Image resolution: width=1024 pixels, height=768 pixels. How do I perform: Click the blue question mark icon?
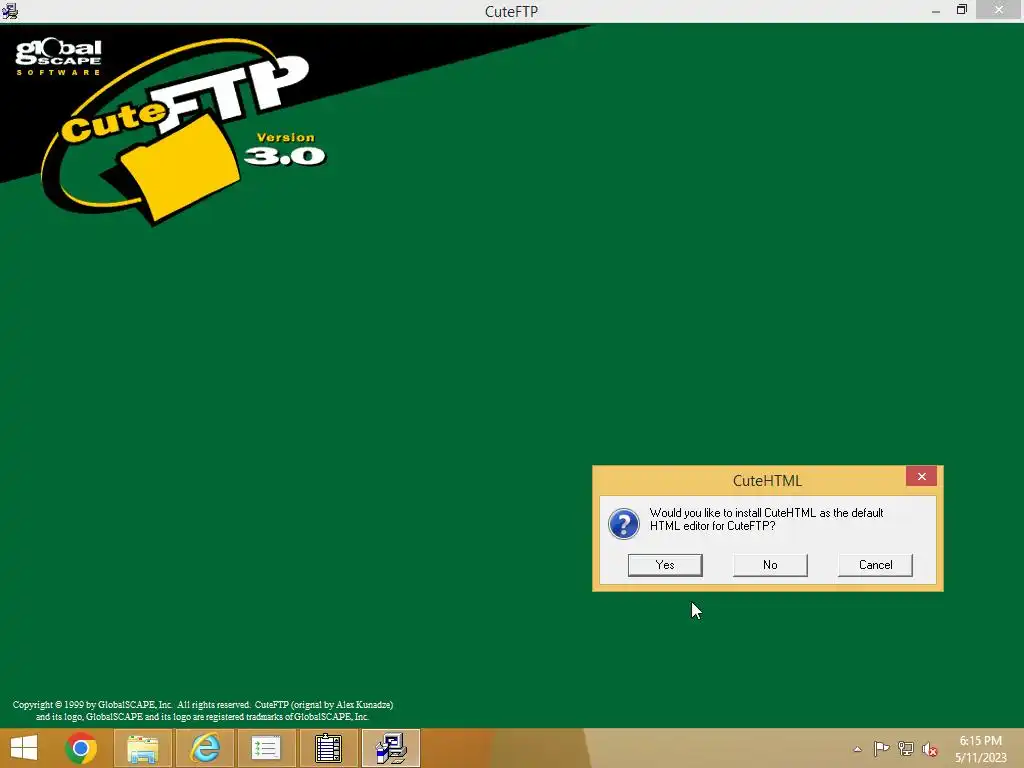(624, 524)
